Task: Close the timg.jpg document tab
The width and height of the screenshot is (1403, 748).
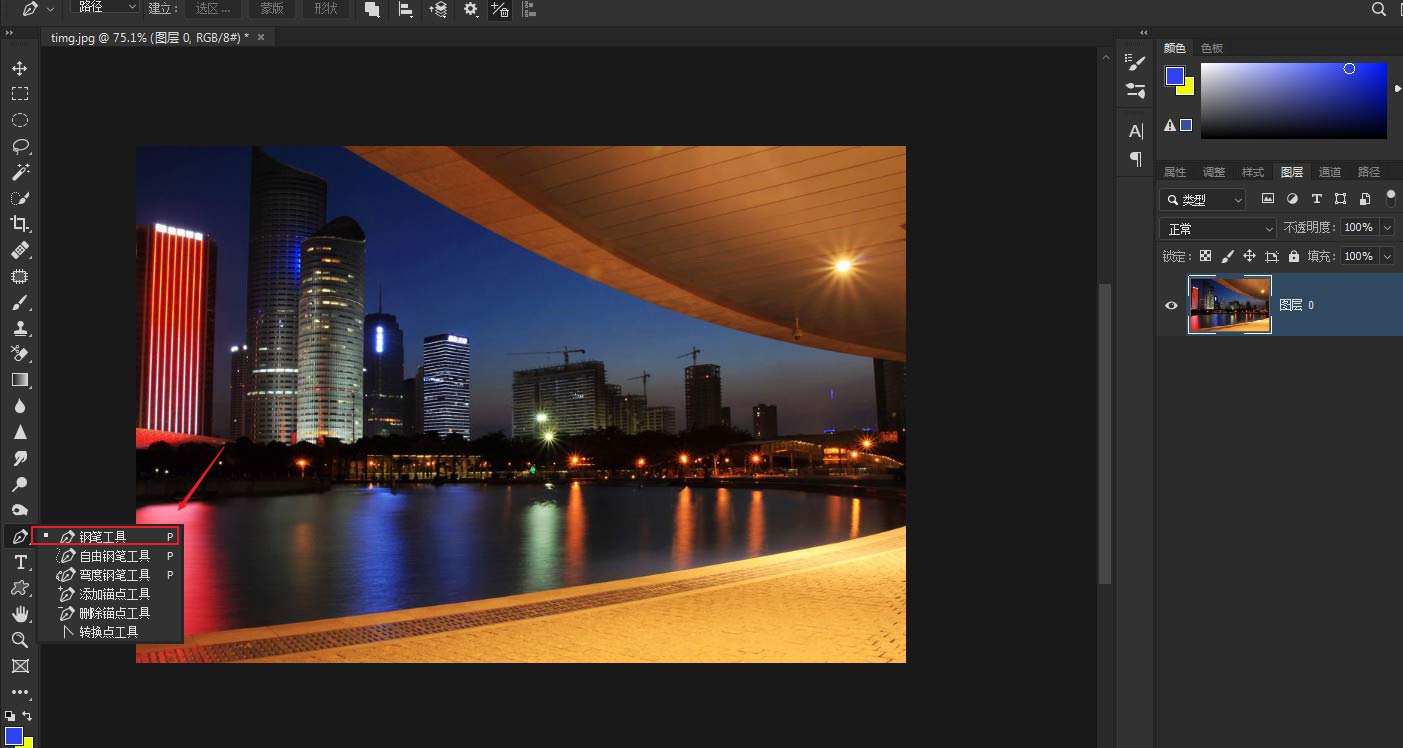Action: click(x=261, y=37)
